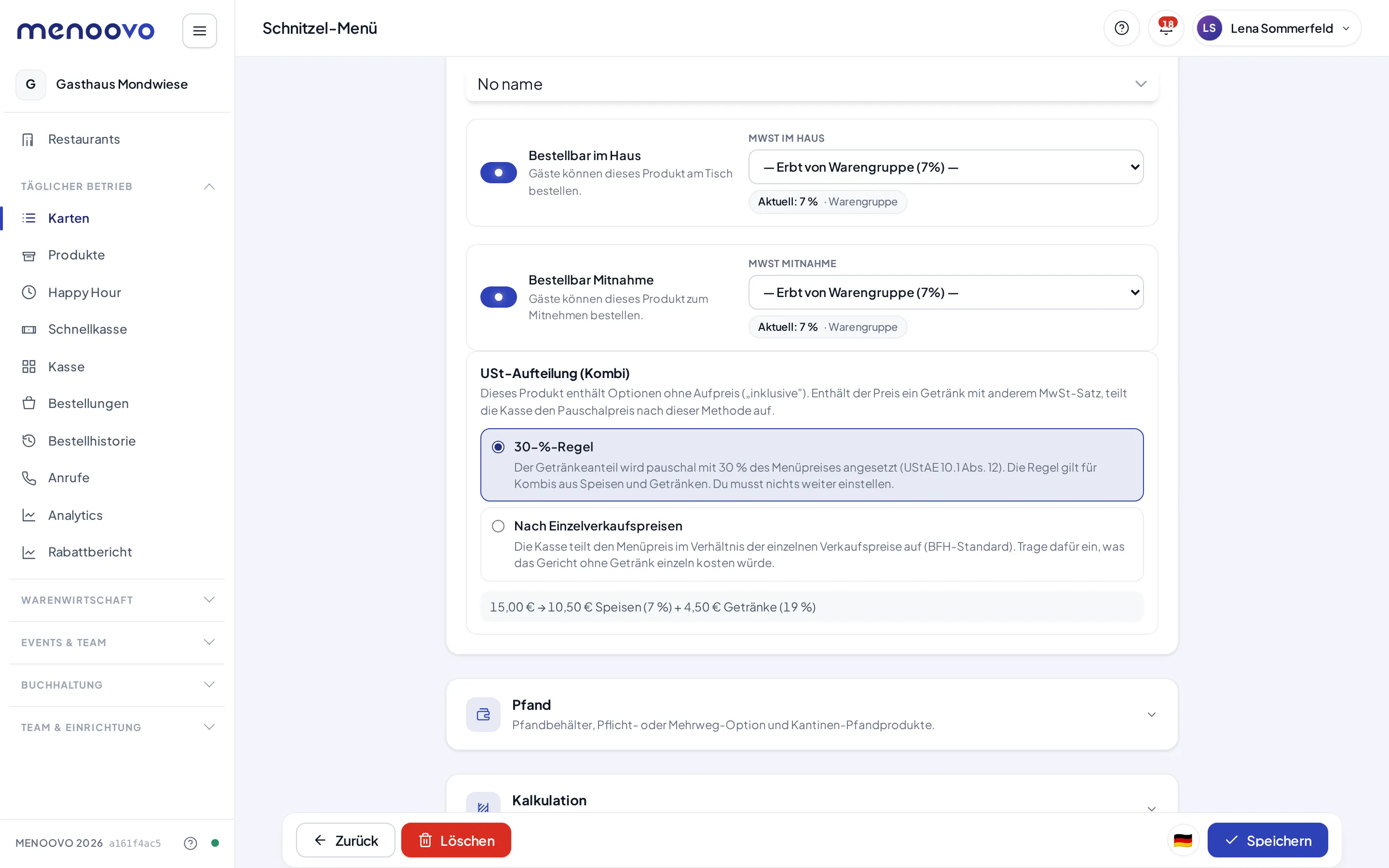Click the Speichern button
The height and width of the screenshot is (868, 1389).
pyautogui.click(x=1267, y=841)
